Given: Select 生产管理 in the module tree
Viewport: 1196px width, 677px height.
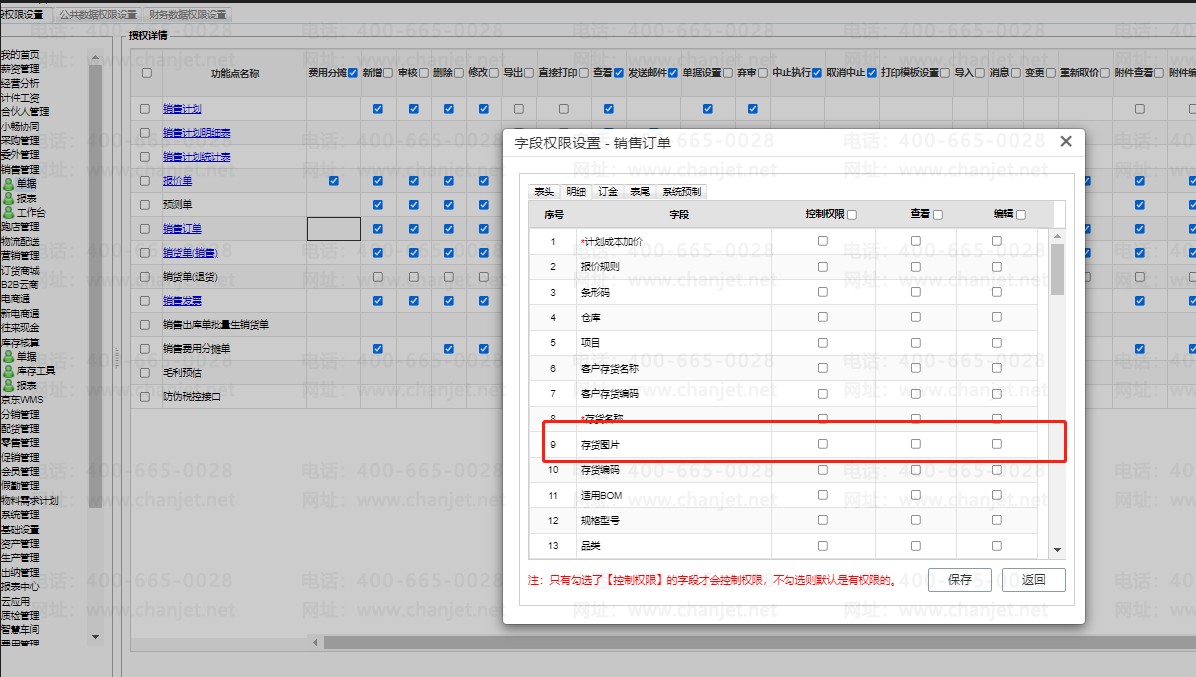Looking at the screenshot, I should click(20, 558).
